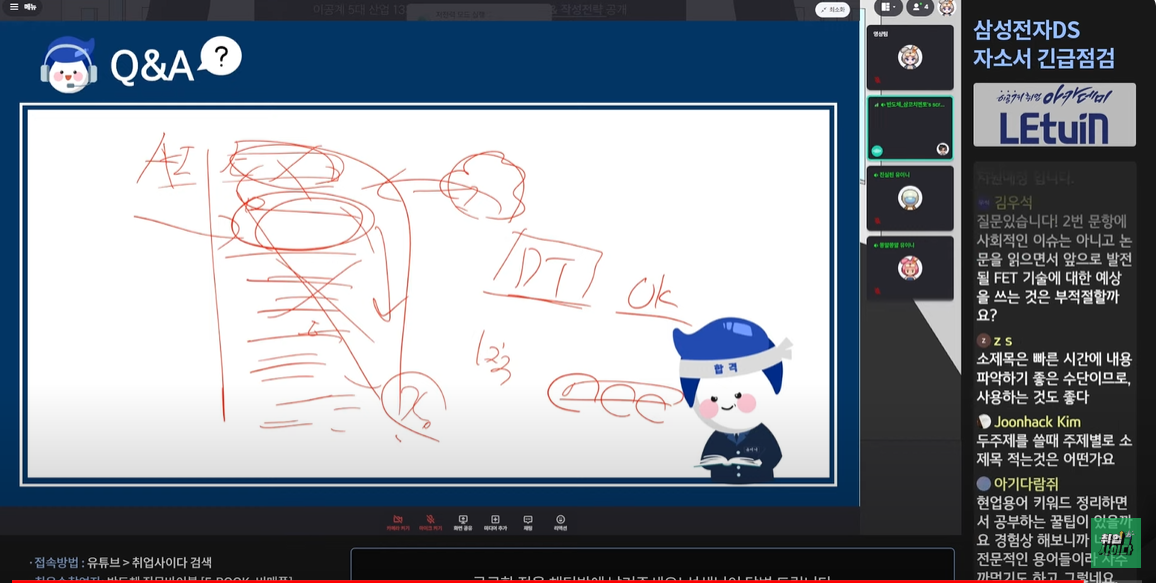Image resolution: width=1156 pixels, height=583 pixels.
Task: Toggle the camera on (카메라 켜기)
Action: (x=397, y=522)
